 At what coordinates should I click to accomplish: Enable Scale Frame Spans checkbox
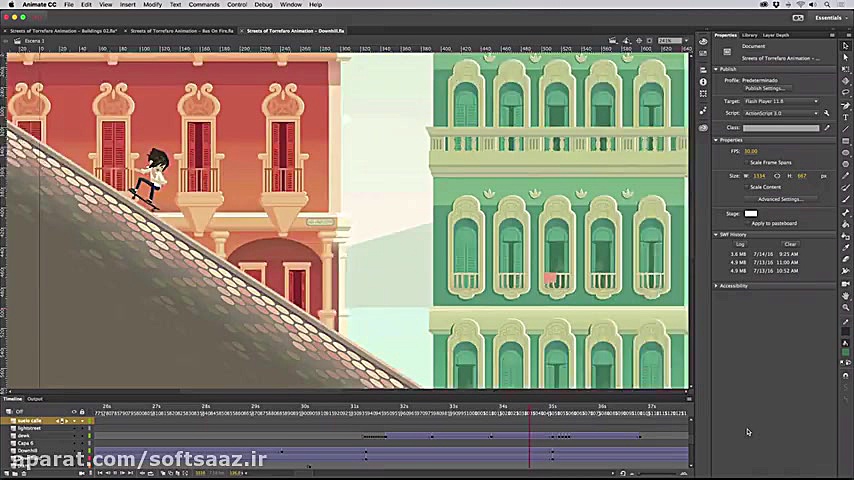(x=747, y=163)
